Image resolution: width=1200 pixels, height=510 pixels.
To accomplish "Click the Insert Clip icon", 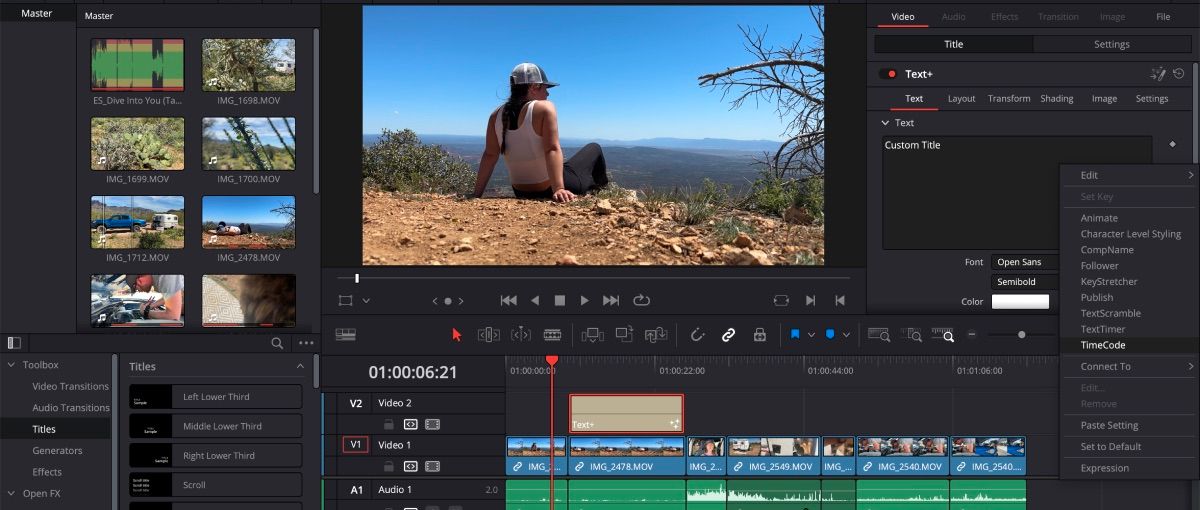I will click(592, 335).
